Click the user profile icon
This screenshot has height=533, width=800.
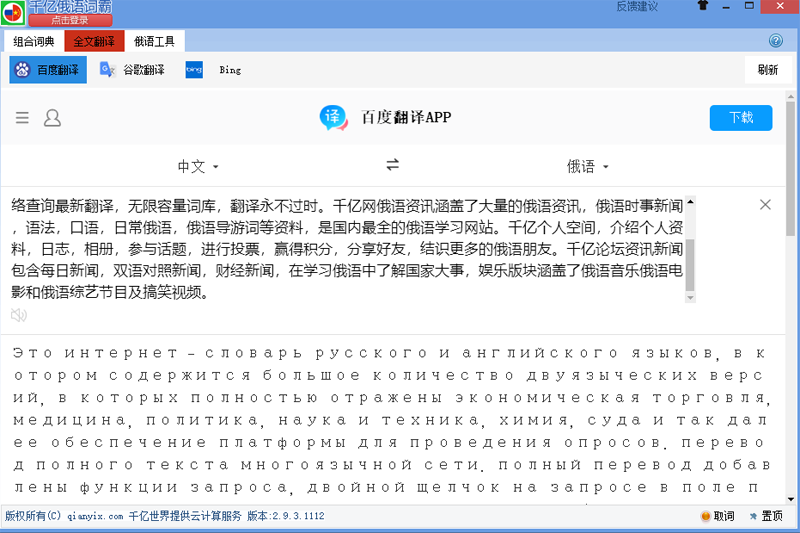(52, 118)
